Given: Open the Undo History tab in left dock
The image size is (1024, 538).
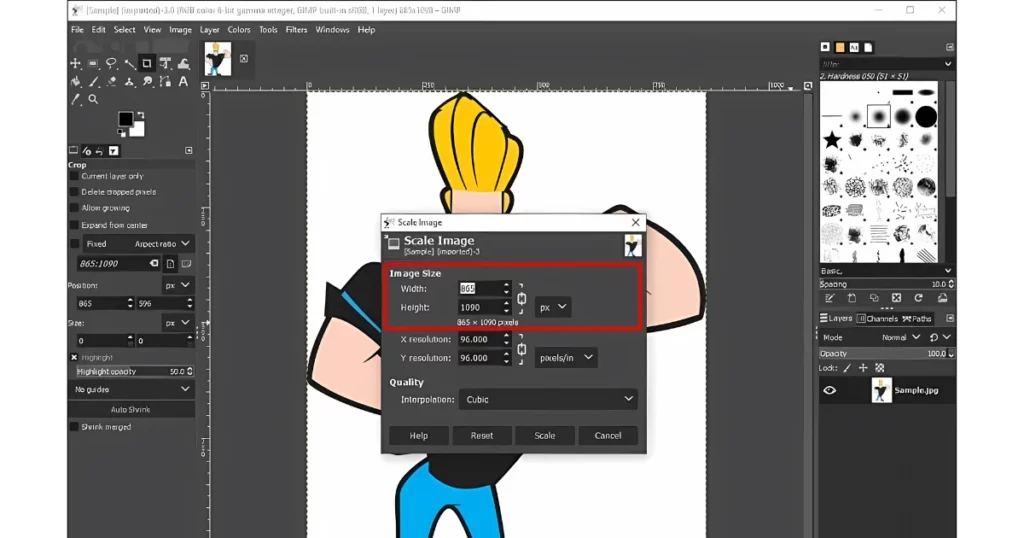Looking at the screenshot, I should tap(99, 151).
